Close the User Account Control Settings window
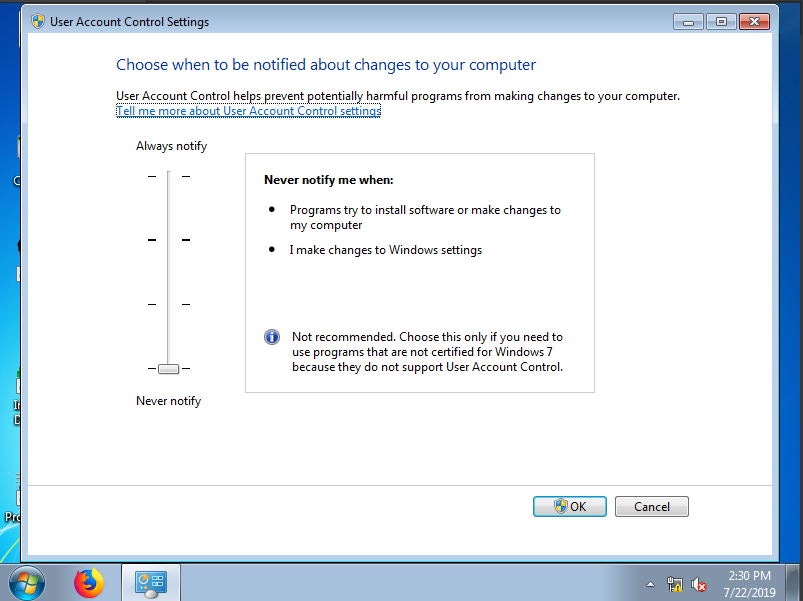This screenshot has width=803, height=601. (x=754, y=22)
